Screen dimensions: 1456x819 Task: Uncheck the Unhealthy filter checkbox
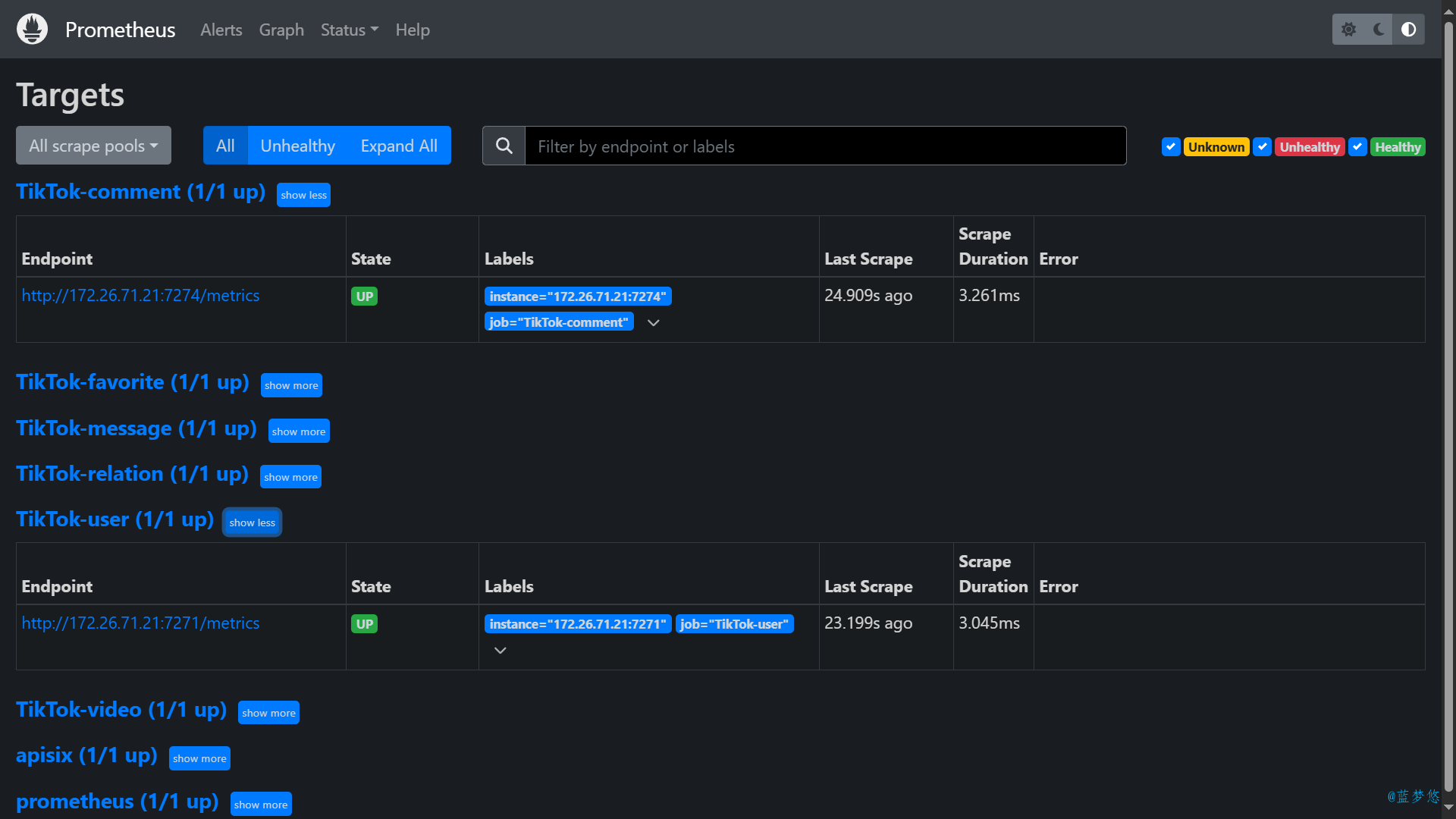click(x=1262, y=147)
